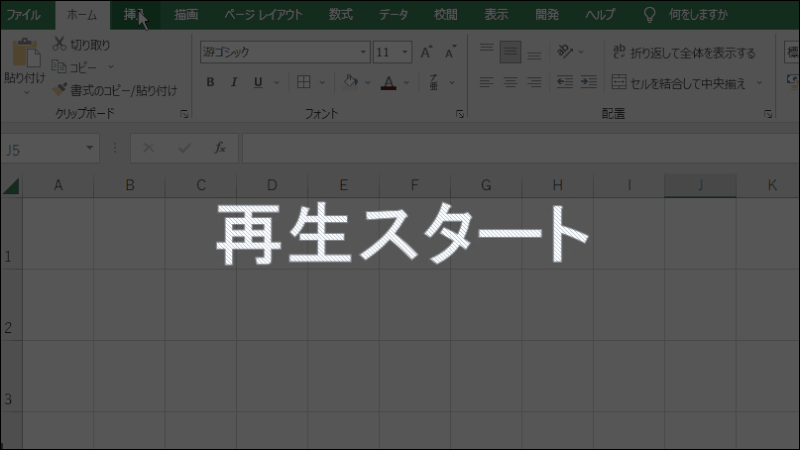Open the Merge and Center dropdown arrow
Viewport: 800px width, 450px height.
click(759, 83)
